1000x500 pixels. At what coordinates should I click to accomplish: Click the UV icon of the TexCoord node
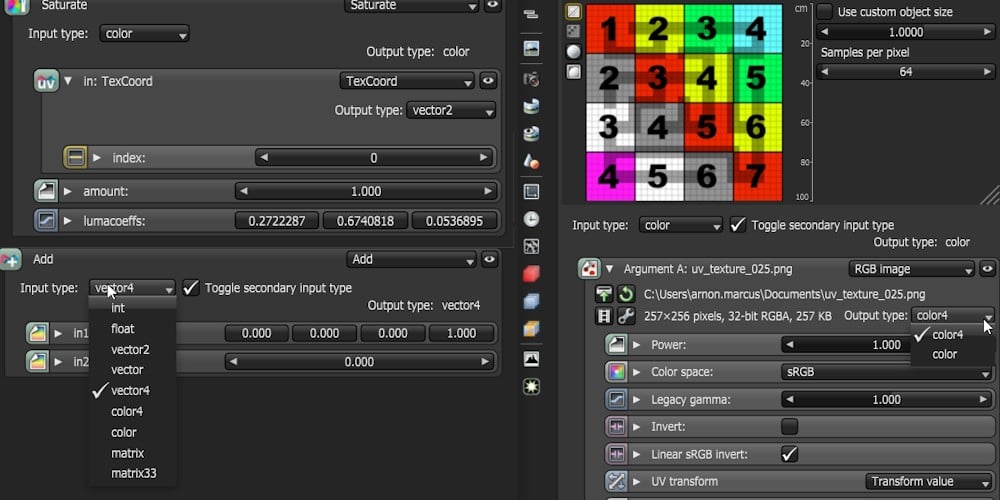click(46, 81)
